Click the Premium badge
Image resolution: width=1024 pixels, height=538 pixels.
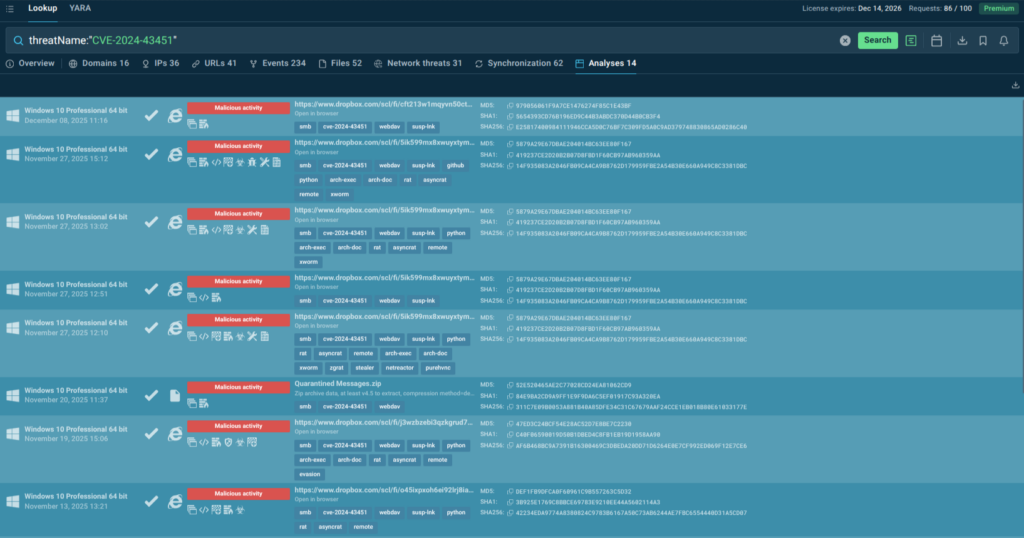(998, 8)
